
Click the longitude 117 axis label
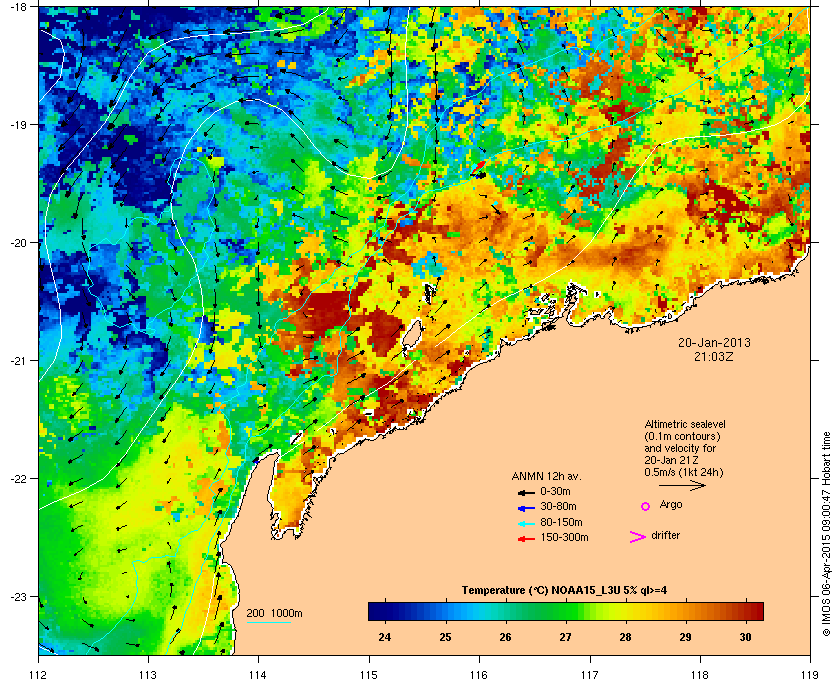[590, 675]
